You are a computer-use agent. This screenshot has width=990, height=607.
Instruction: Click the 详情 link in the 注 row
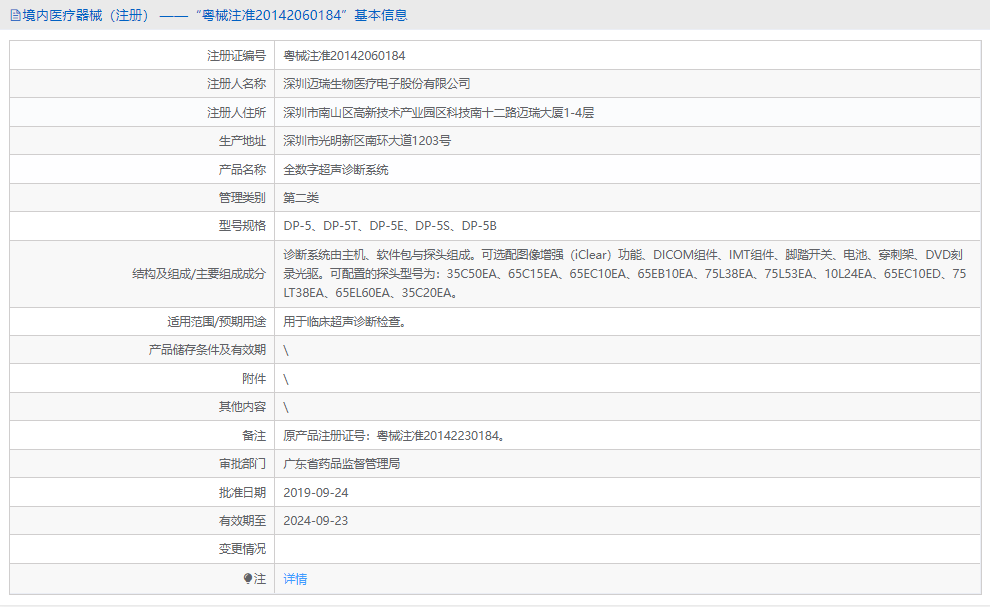tap(295, 579)
